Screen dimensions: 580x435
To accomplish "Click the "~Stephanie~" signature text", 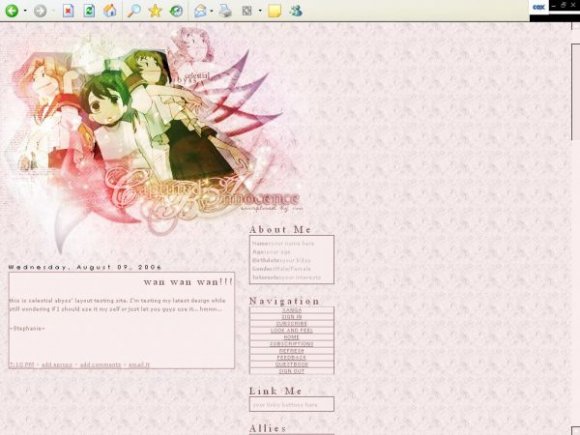I will (x=27, y=328).
